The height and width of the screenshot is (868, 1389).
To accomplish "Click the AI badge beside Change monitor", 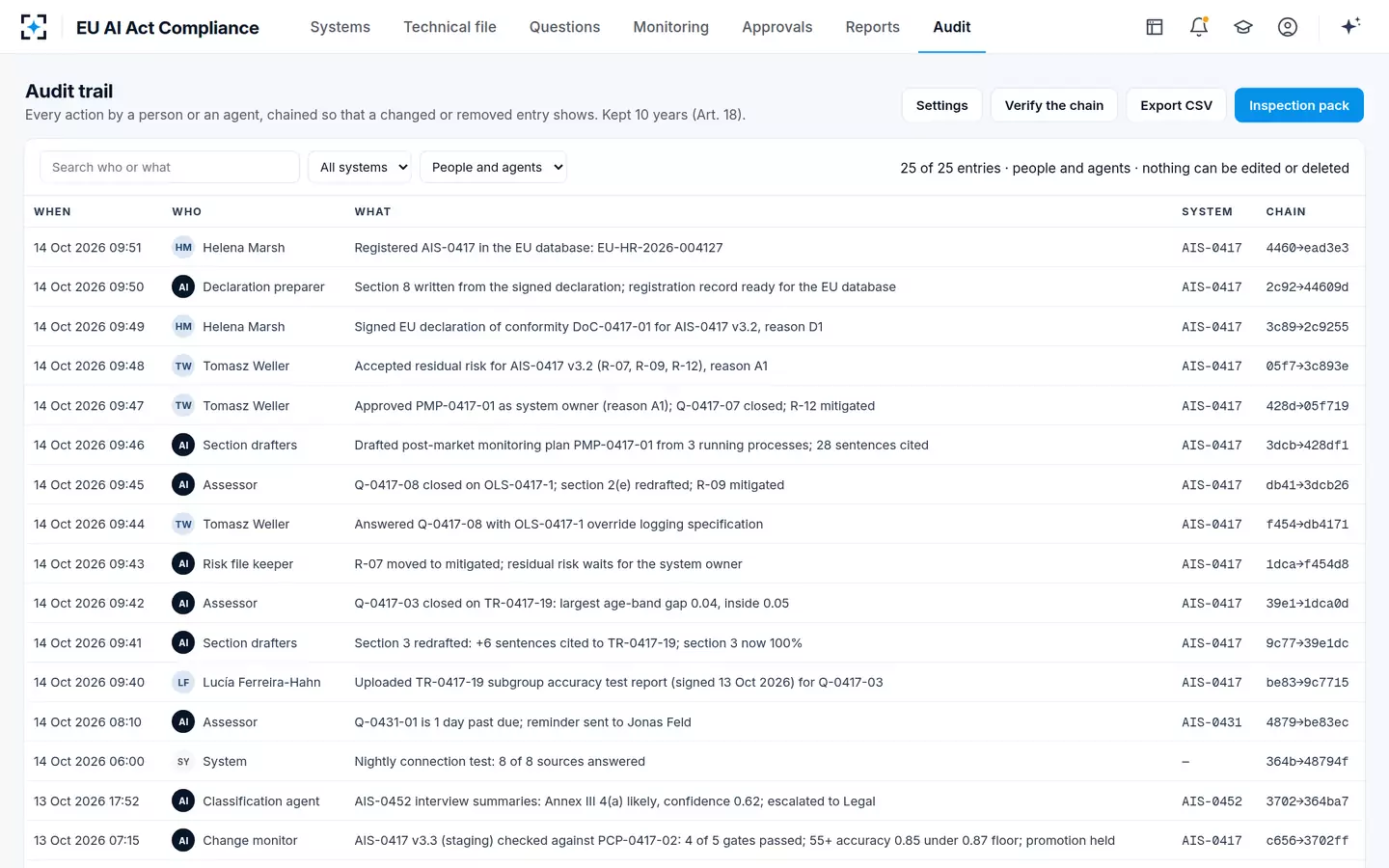I will [183, 841].
